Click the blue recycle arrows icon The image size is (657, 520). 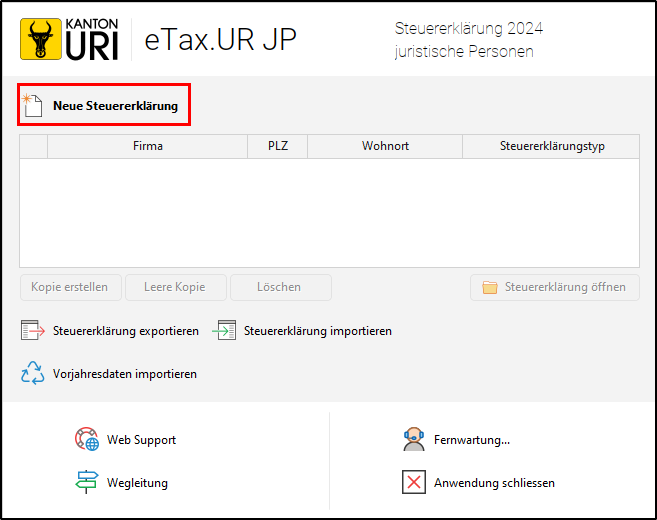[33, 373]
